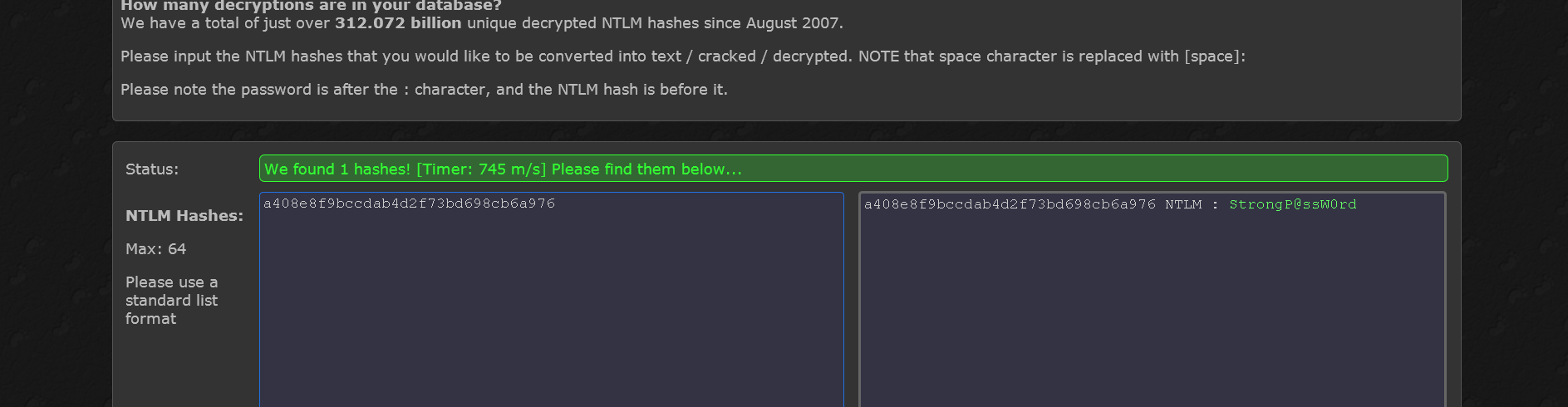Screen dimensions: 1568x407
Task: Click the "[space]" placeholder text
Action: (1214, 56)
